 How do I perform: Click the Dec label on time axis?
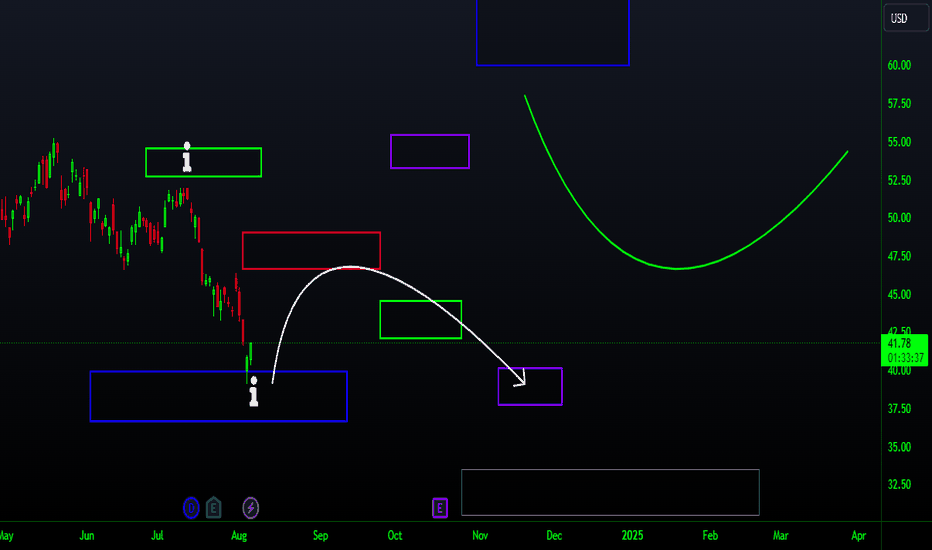pos(554,536)
